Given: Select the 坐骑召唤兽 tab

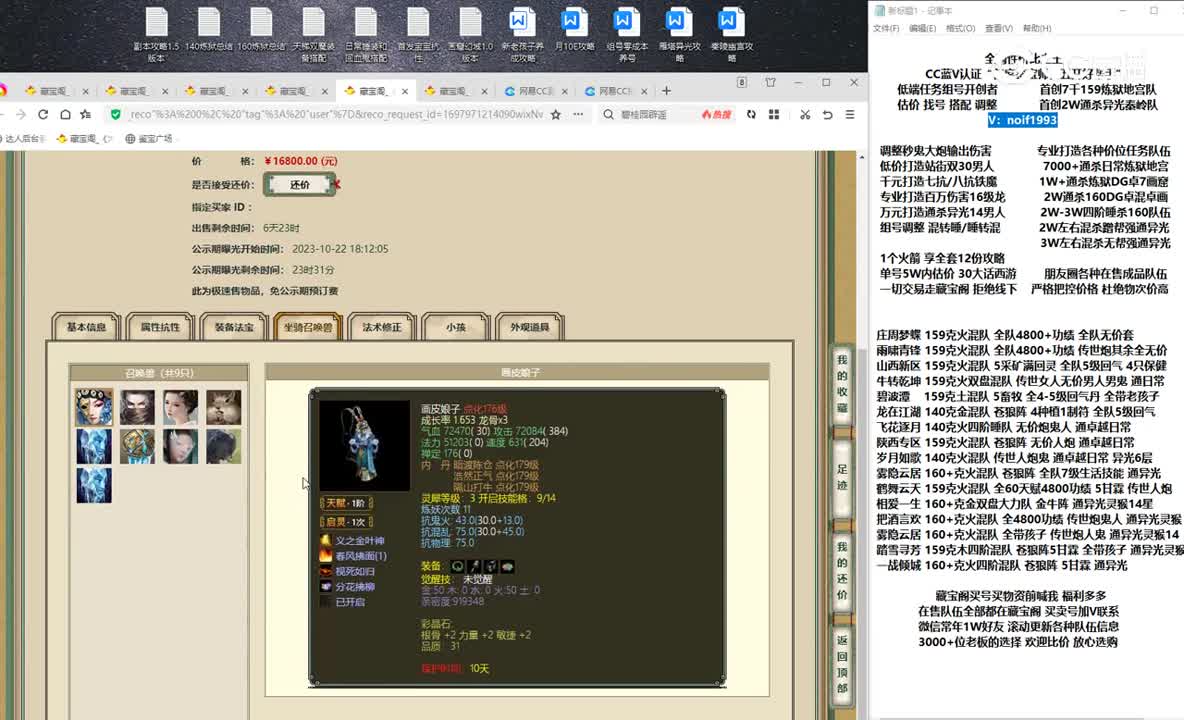Looking at the screenshot, I should tap(308, 327).
